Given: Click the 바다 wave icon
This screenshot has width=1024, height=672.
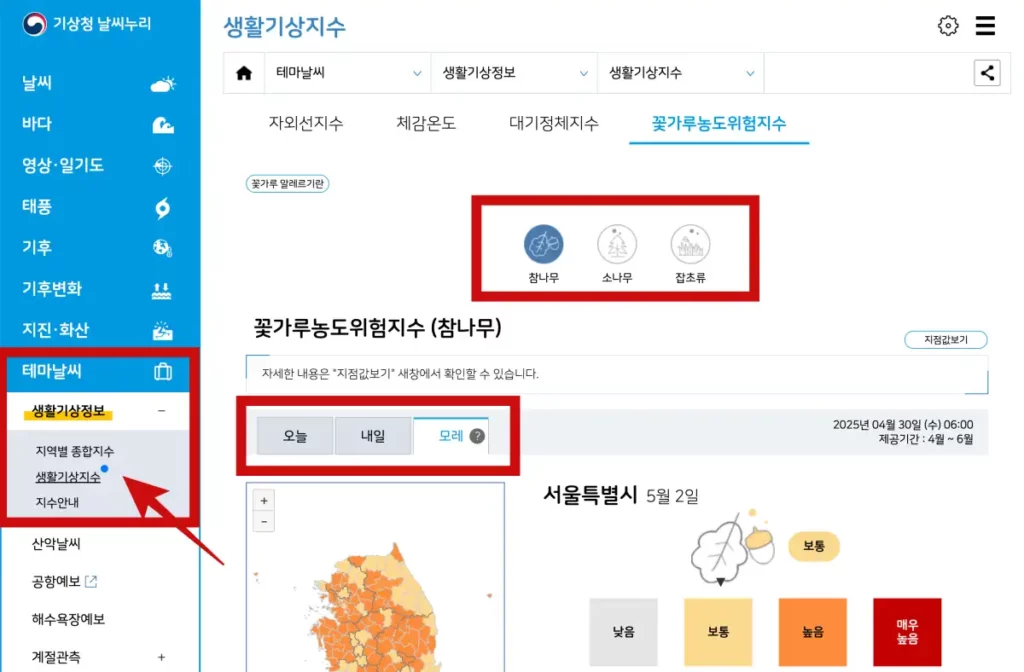Looking at the screenshot, I should 163,125.
